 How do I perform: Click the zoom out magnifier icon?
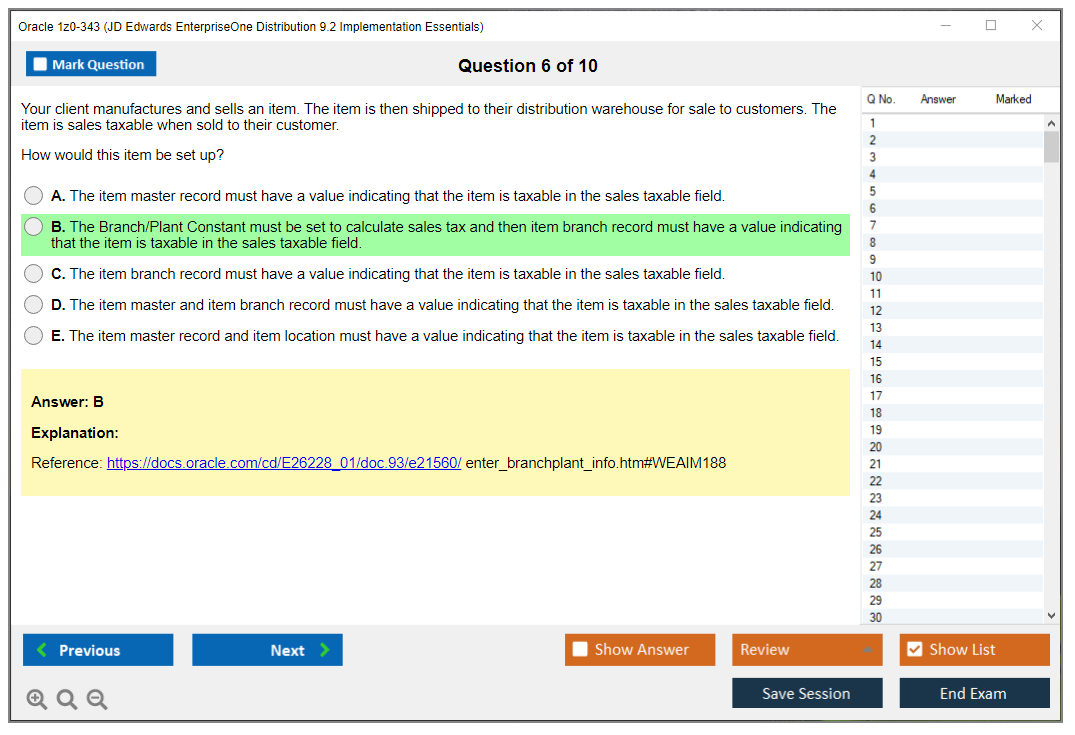coord(97,700)
